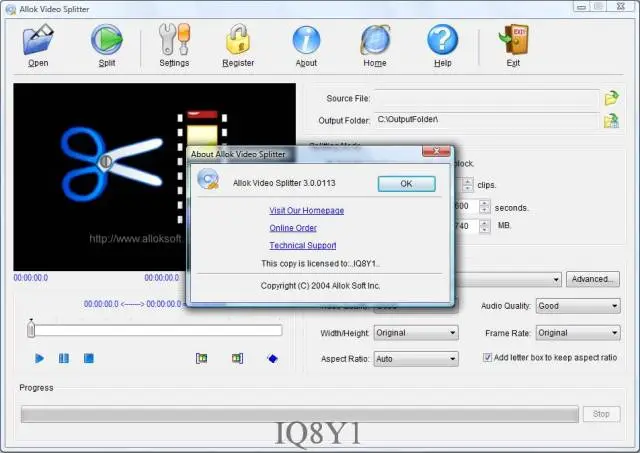Adjust the clips count stepper
The height and width of the screenshot is (453, 640).
pyautogui.click(x=468, y=185)
